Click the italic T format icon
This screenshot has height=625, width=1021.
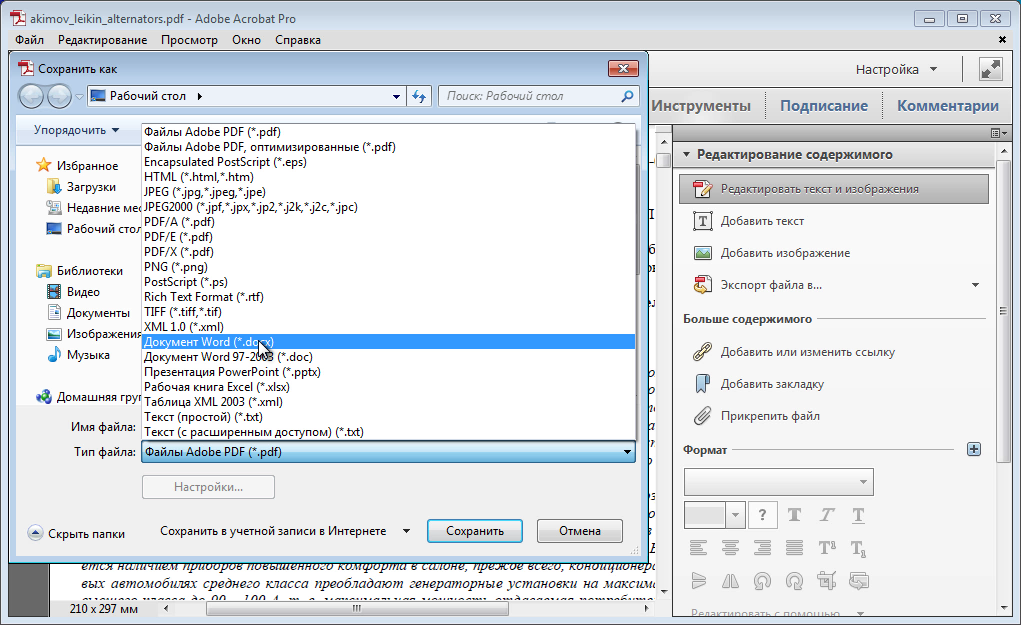point(826,516)
